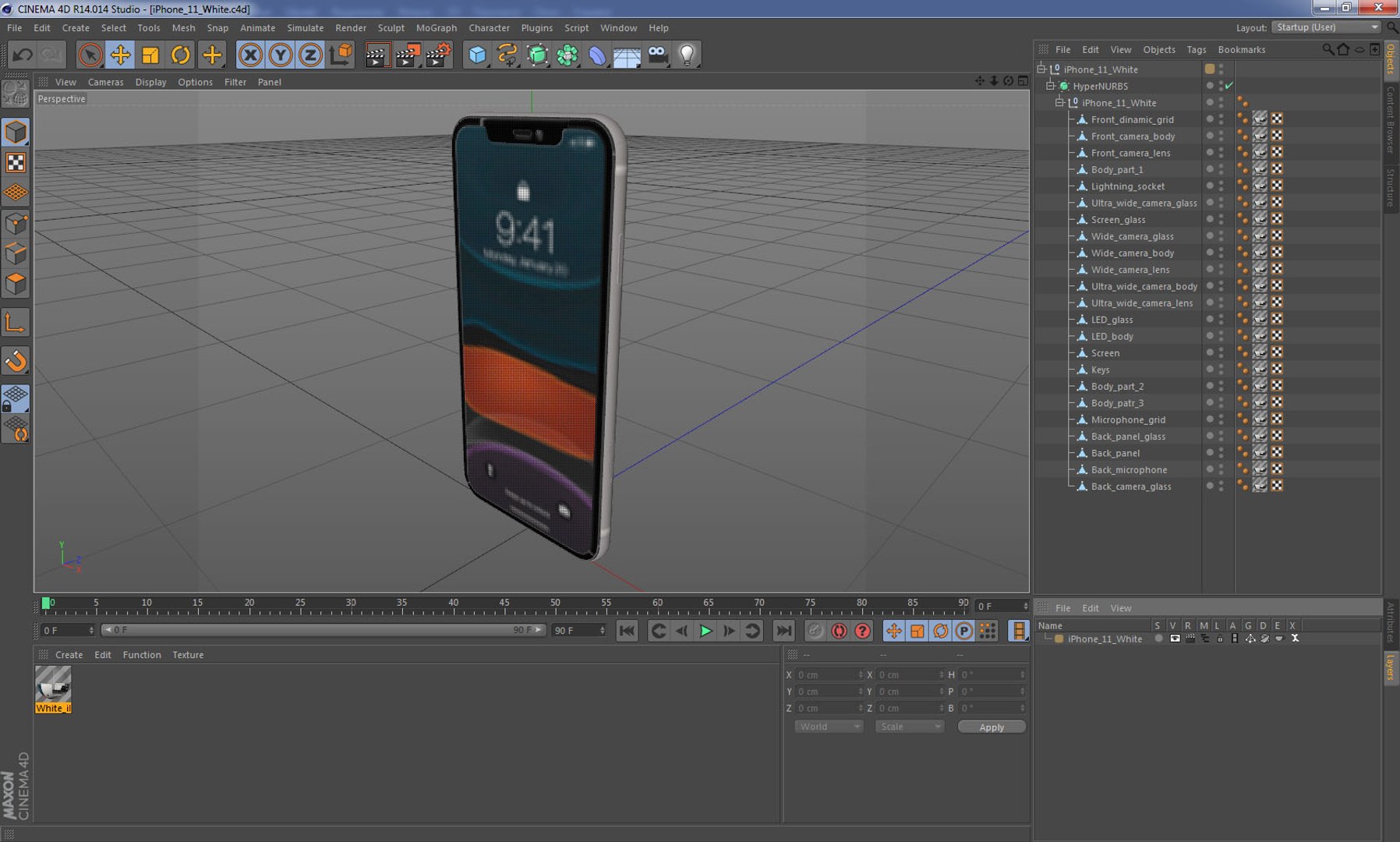Open the World coordinate system dropdown
This screenshot has height=842, width=1400.
coord(829,727)
